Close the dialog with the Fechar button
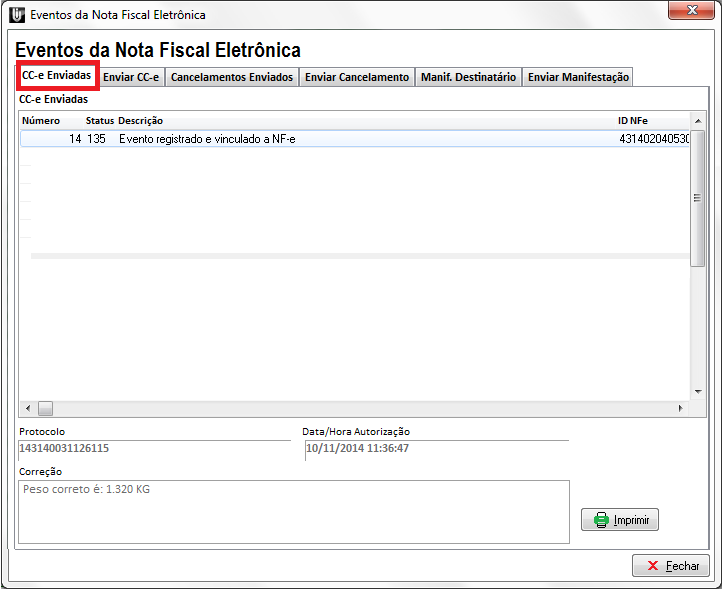Viewport: 722px width, 589px height. tap(670, 566)
